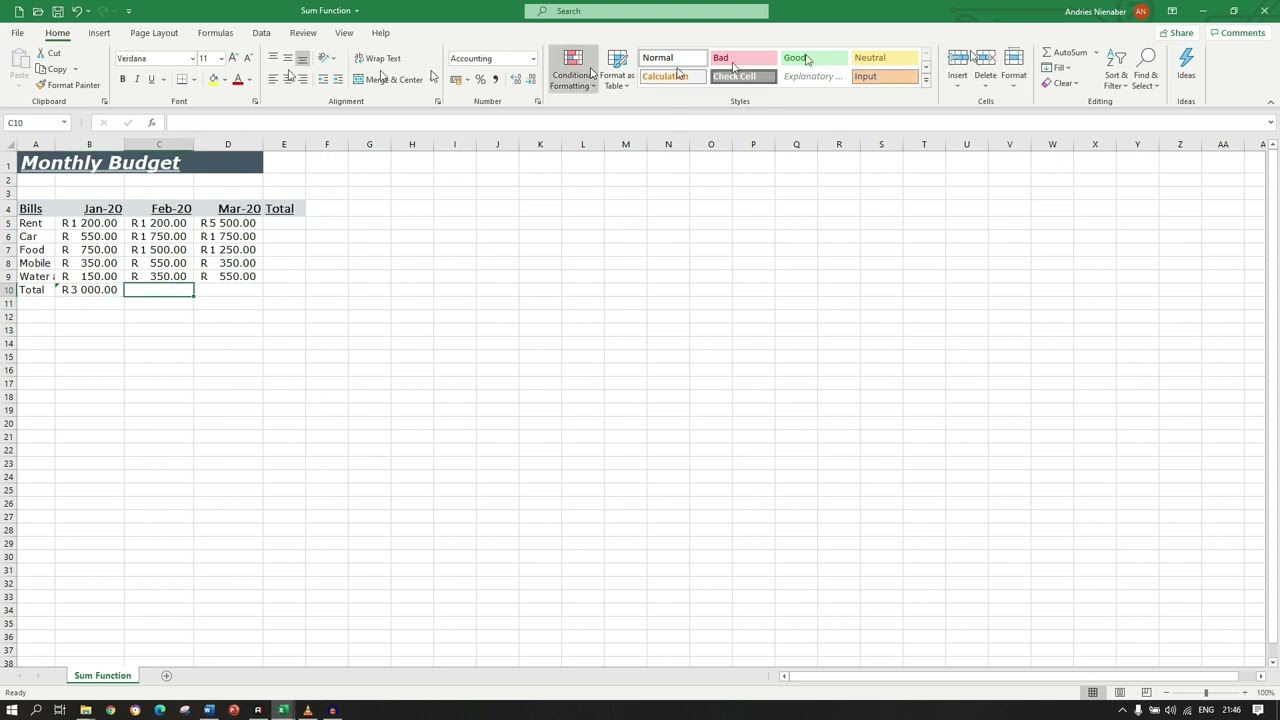Click the AutoSum sigma icon
The height and width of the screenshot is (720, 1280).
pyautogui.click(x=1046, y=53)
